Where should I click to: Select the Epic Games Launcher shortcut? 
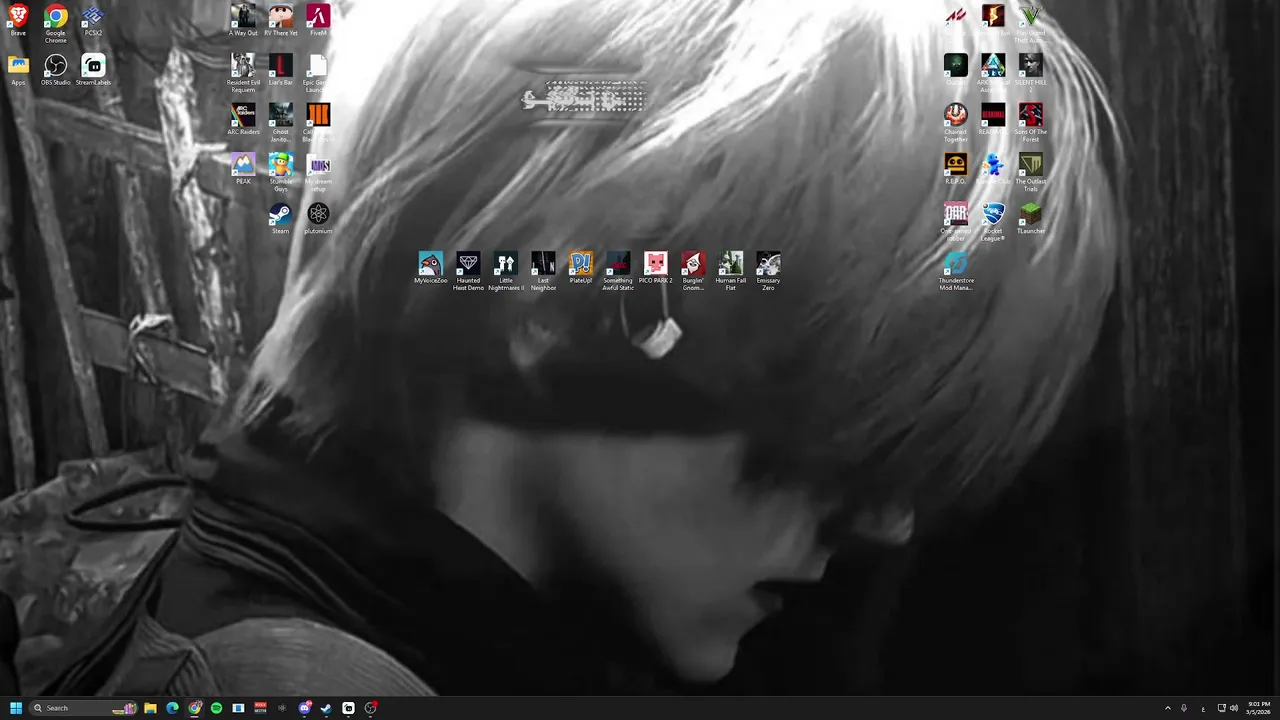coord(318,74)
